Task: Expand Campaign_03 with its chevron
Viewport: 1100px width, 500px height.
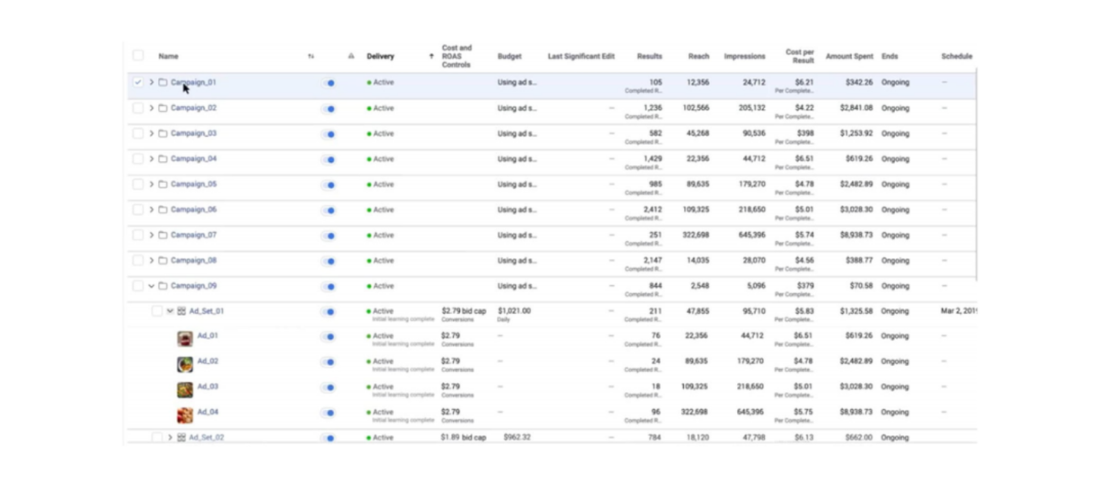Action: 152,133
